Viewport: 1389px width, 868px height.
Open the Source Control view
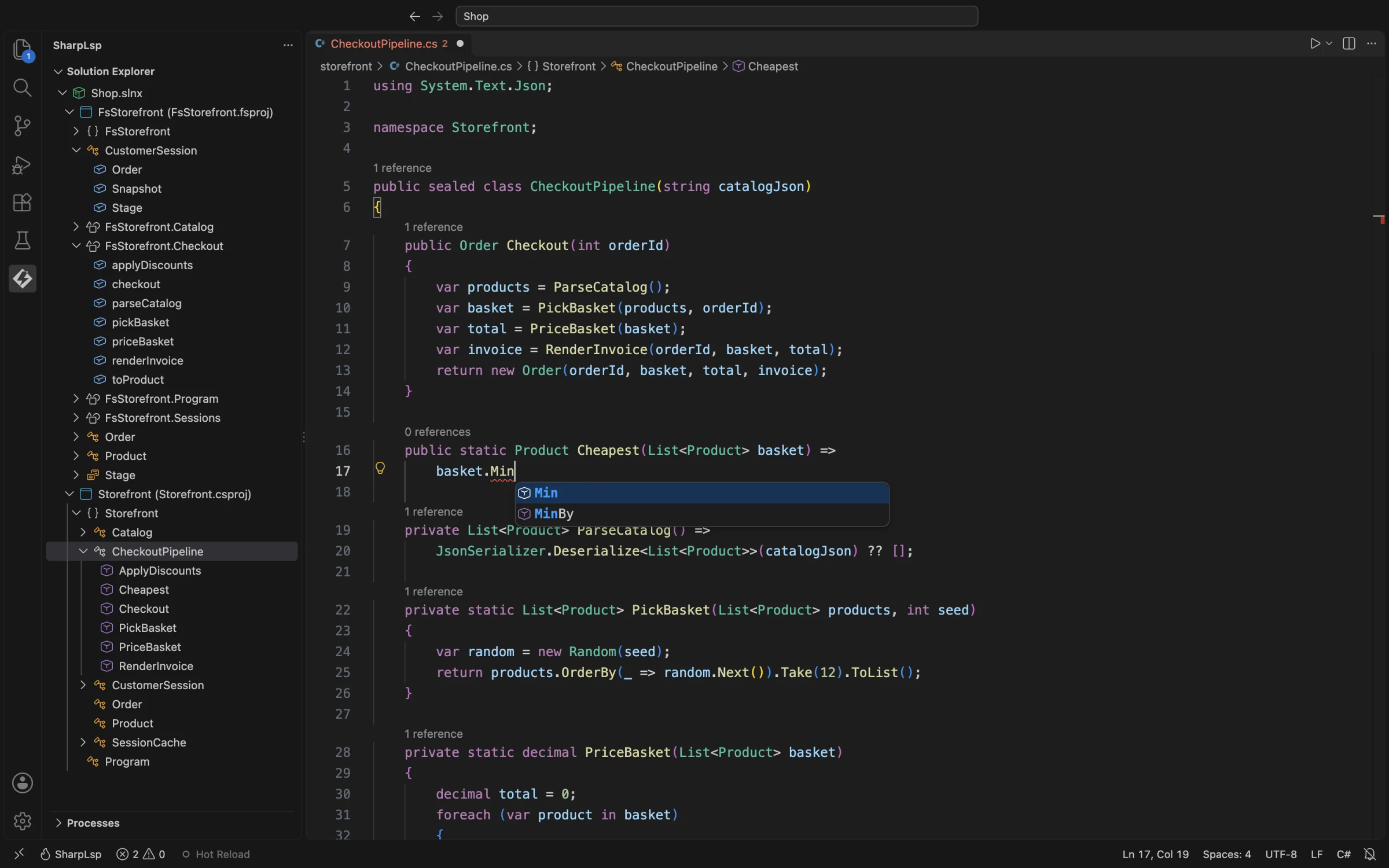coord(23,126)
